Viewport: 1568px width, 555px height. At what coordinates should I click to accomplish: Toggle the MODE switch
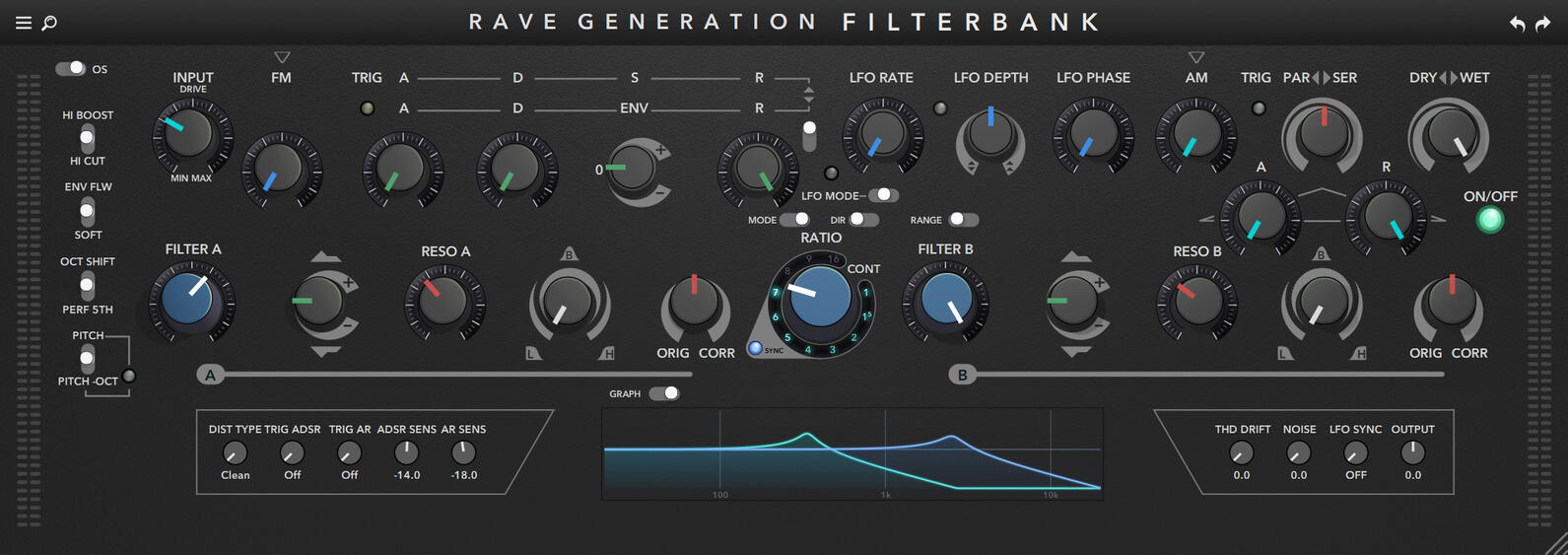[794, 219]
